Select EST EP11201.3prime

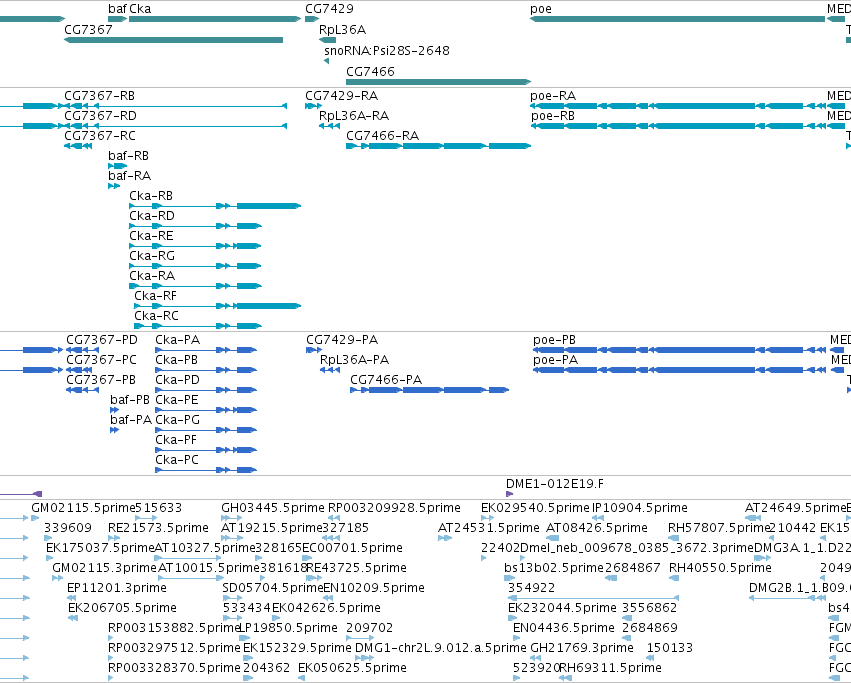(x=117, y=588)
